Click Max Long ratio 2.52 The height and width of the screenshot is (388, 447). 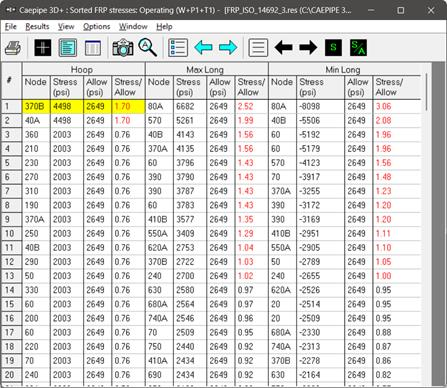pos(251,107)
